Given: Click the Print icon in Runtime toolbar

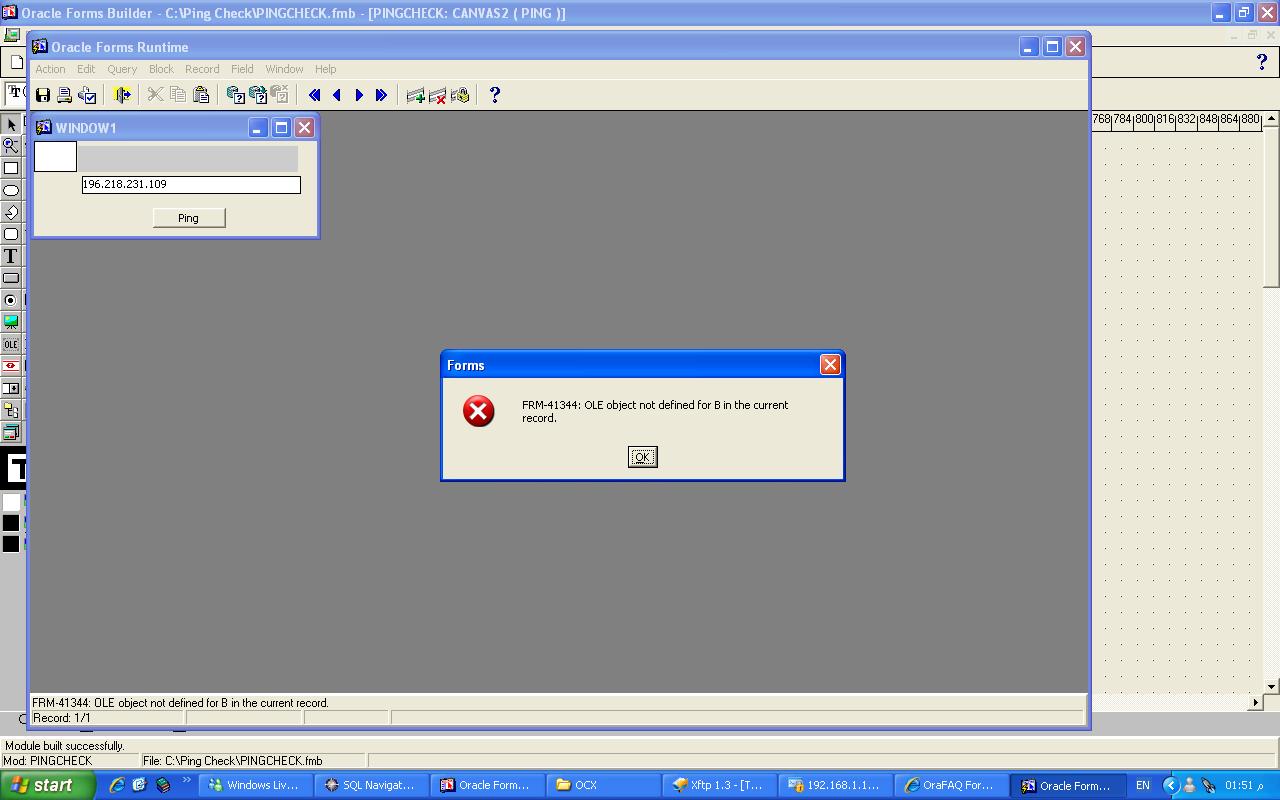Looking at the screenshot, I should (64, 95).
